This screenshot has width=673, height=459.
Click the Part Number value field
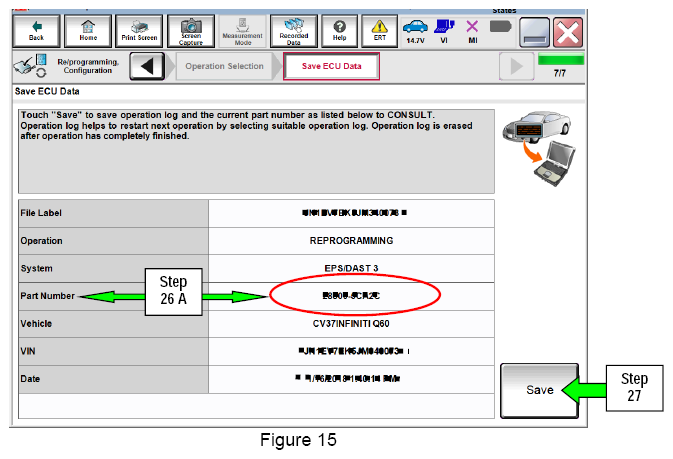(351, 296)
